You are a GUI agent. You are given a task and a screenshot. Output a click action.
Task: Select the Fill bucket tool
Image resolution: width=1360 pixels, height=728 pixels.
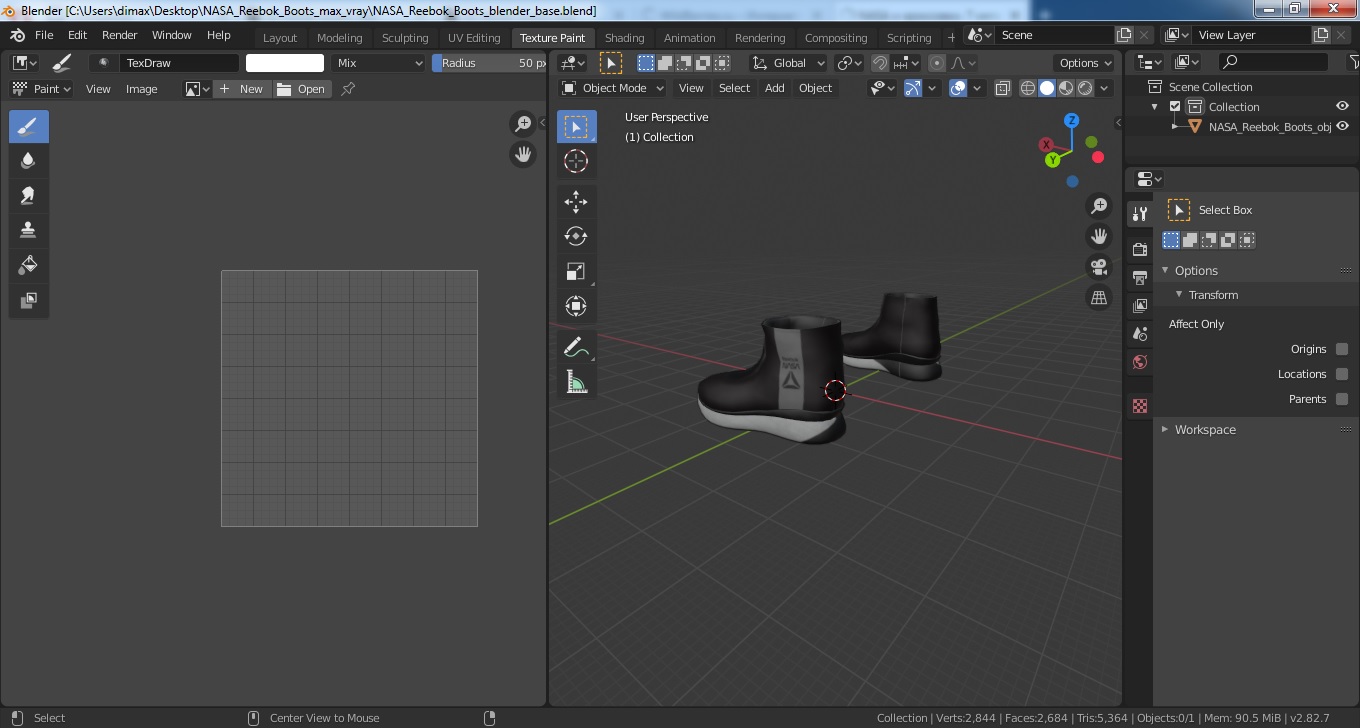pyautogui.click(x=28, y=265)
